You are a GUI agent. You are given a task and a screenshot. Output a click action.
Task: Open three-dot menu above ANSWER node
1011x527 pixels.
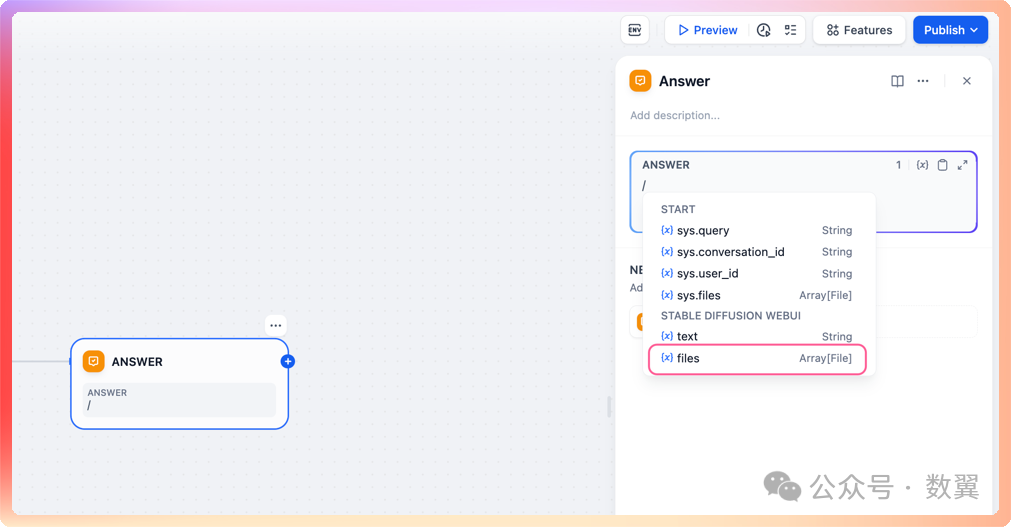(x=276, y=325)
